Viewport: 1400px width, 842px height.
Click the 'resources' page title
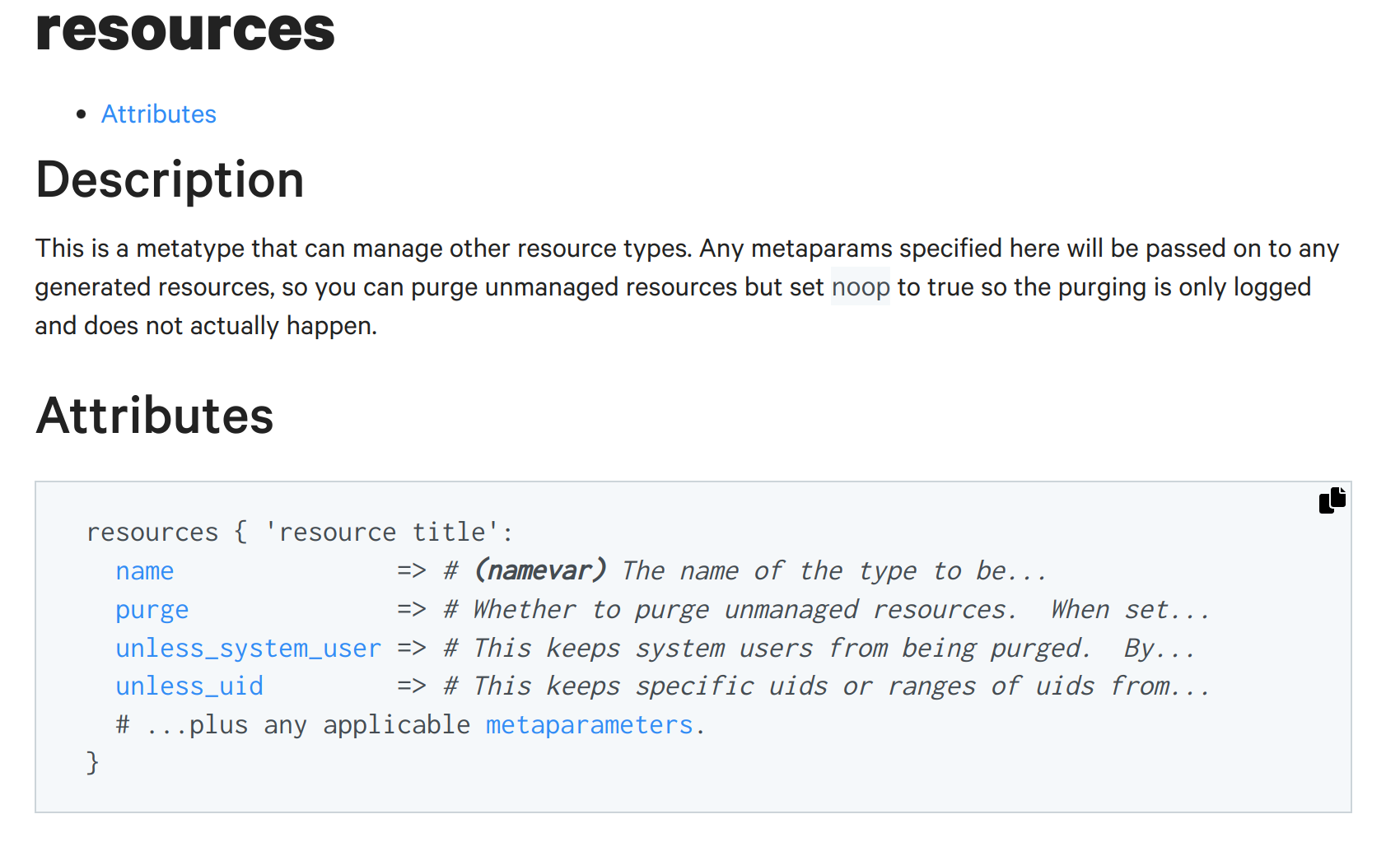point(185,29)
